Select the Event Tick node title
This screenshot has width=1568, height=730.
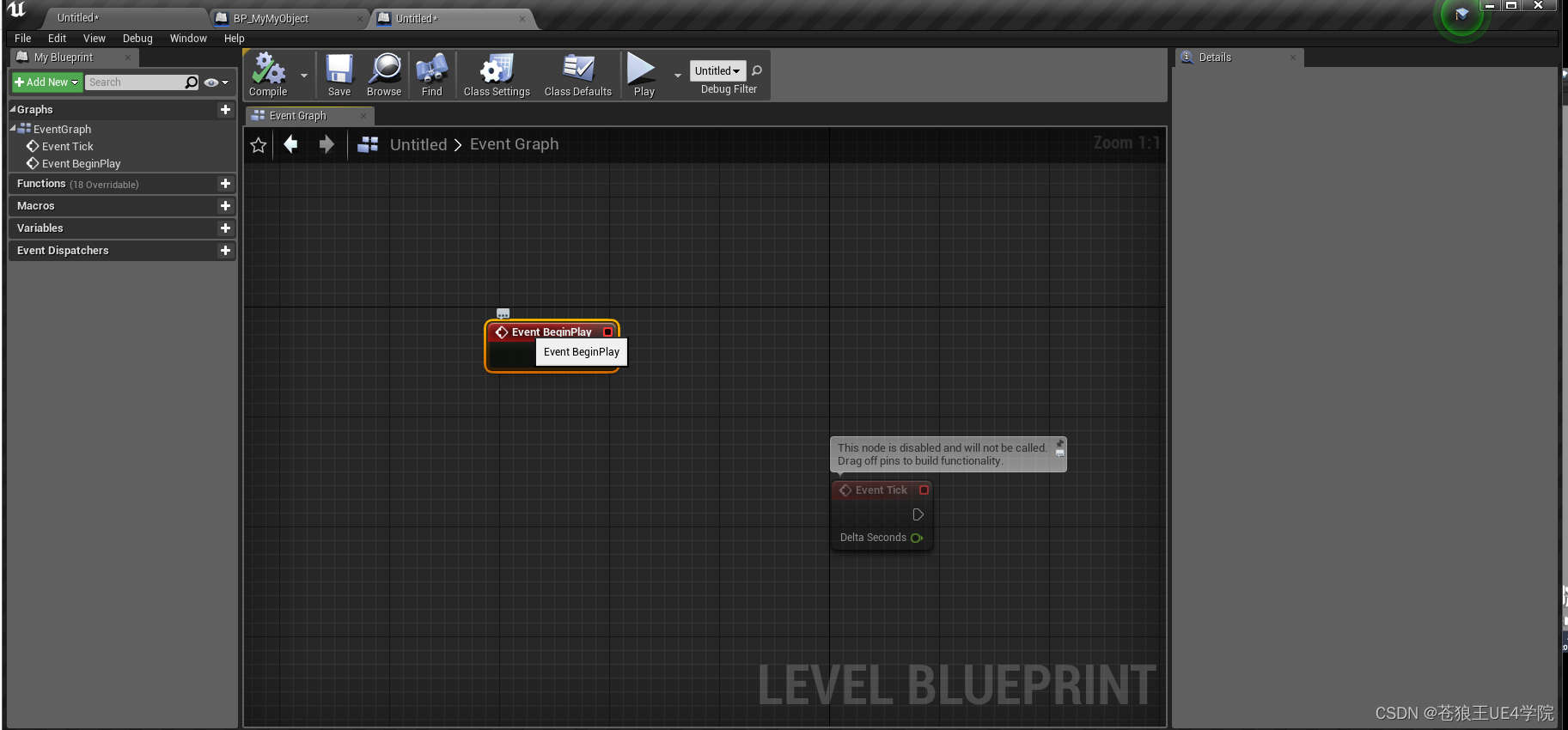tap(881, 490)
